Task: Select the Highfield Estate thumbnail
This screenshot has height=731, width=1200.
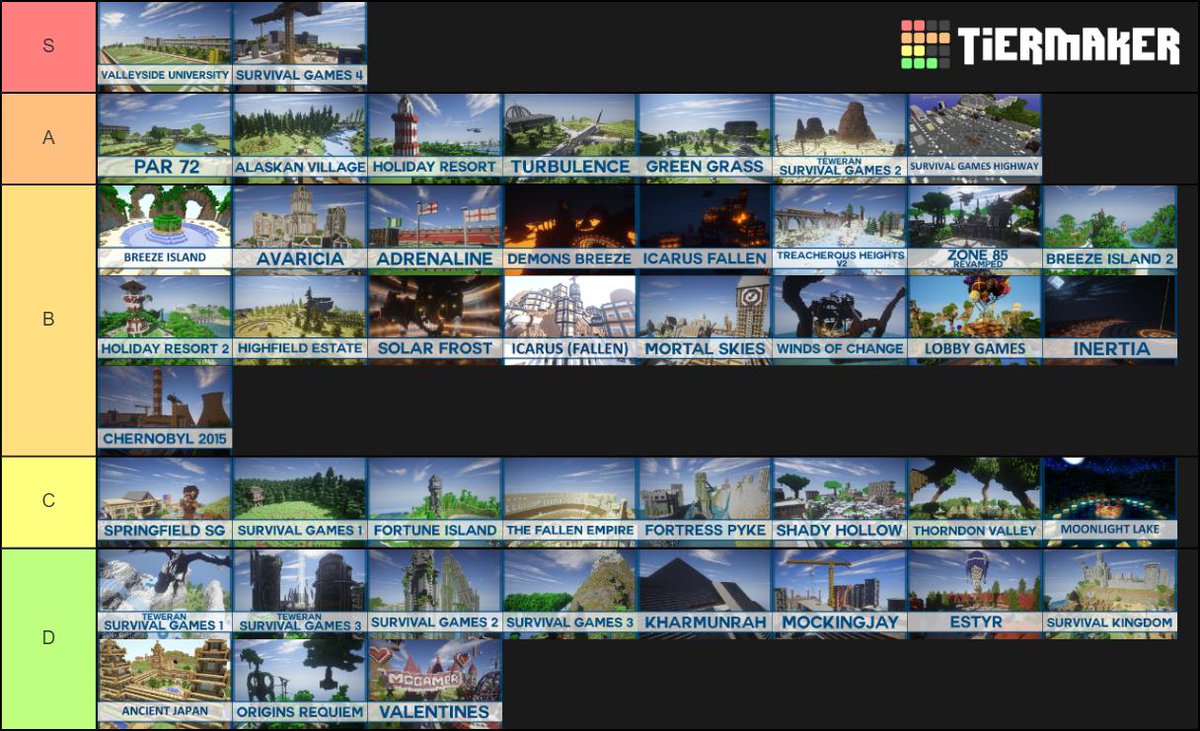Action: pyautogui.click(x=300, y=320)
